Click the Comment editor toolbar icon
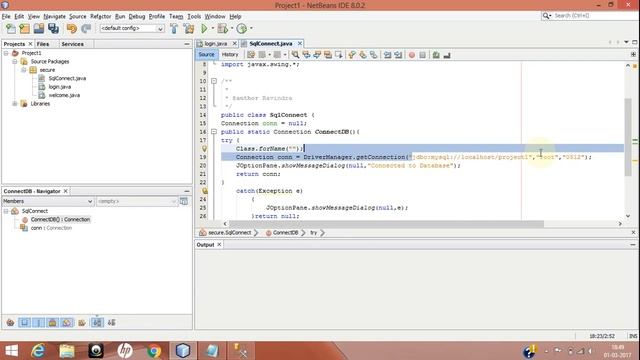The width and height of the screenshot is (640, 360). (436, 55)
